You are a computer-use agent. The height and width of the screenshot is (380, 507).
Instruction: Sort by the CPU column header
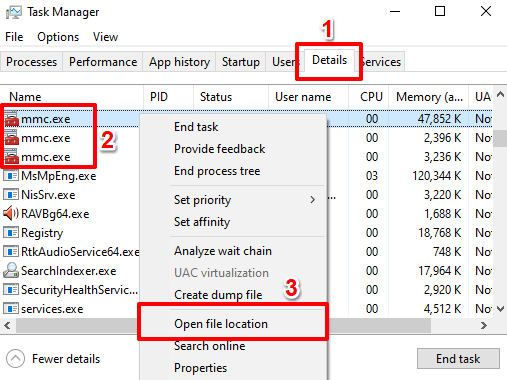pyautogui.click(x=369, y=97)
